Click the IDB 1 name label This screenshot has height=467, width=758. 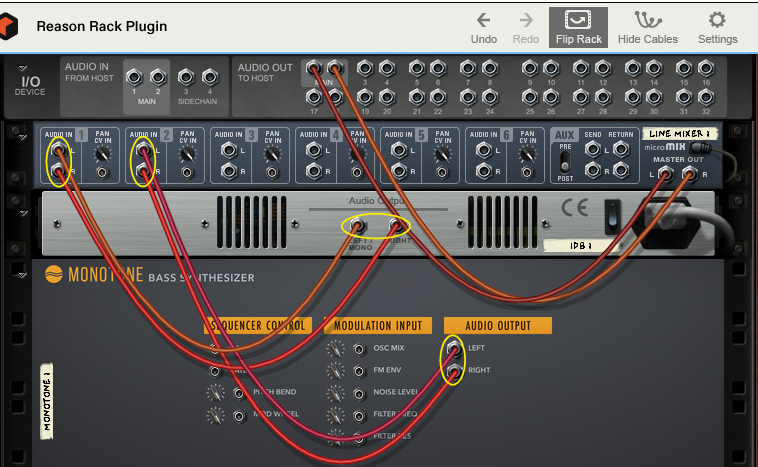coord(581,246)
